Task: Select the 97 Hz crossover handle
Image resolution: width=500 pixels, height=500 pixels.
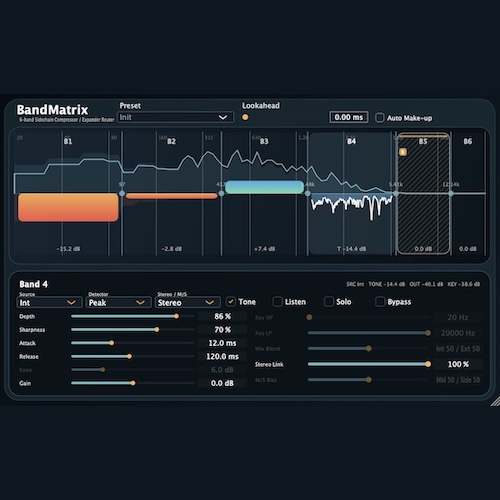Action: pyautogui.click(x=122, y=193)
